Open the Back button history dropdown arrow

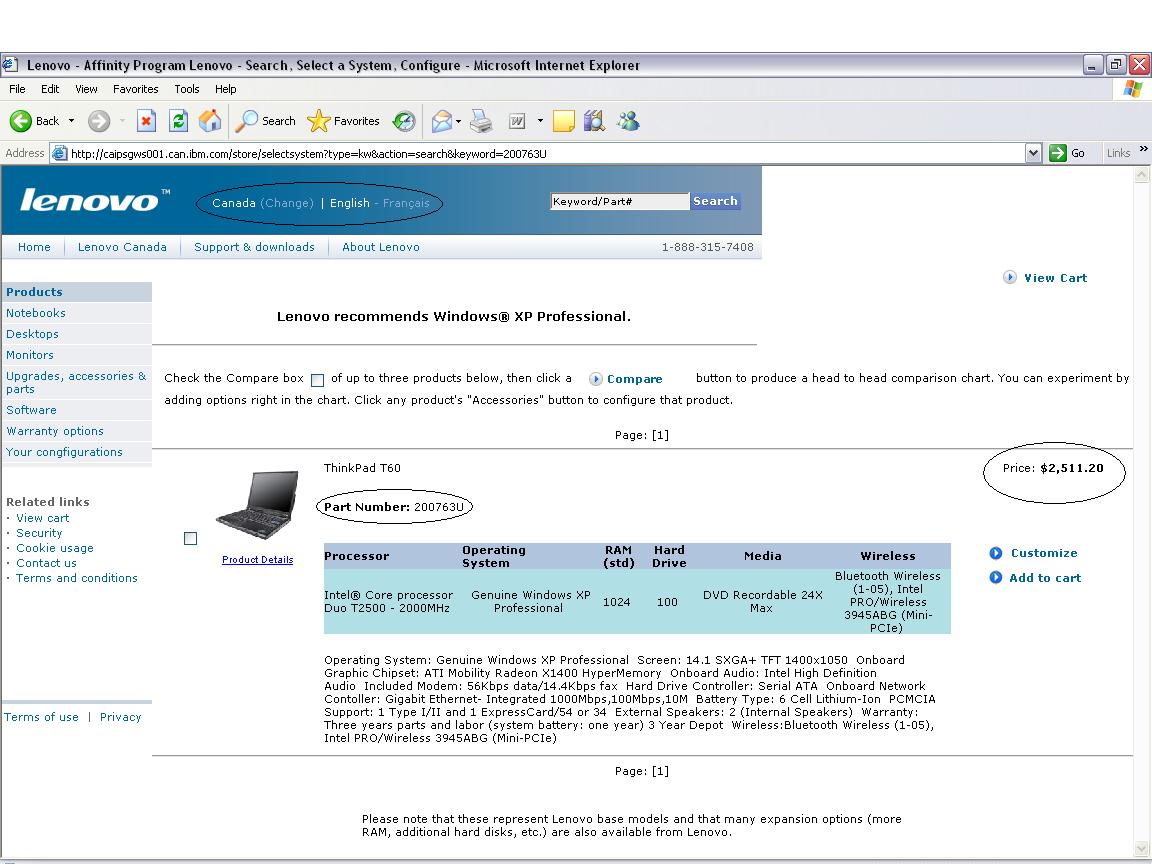click(x=71, y=120)
